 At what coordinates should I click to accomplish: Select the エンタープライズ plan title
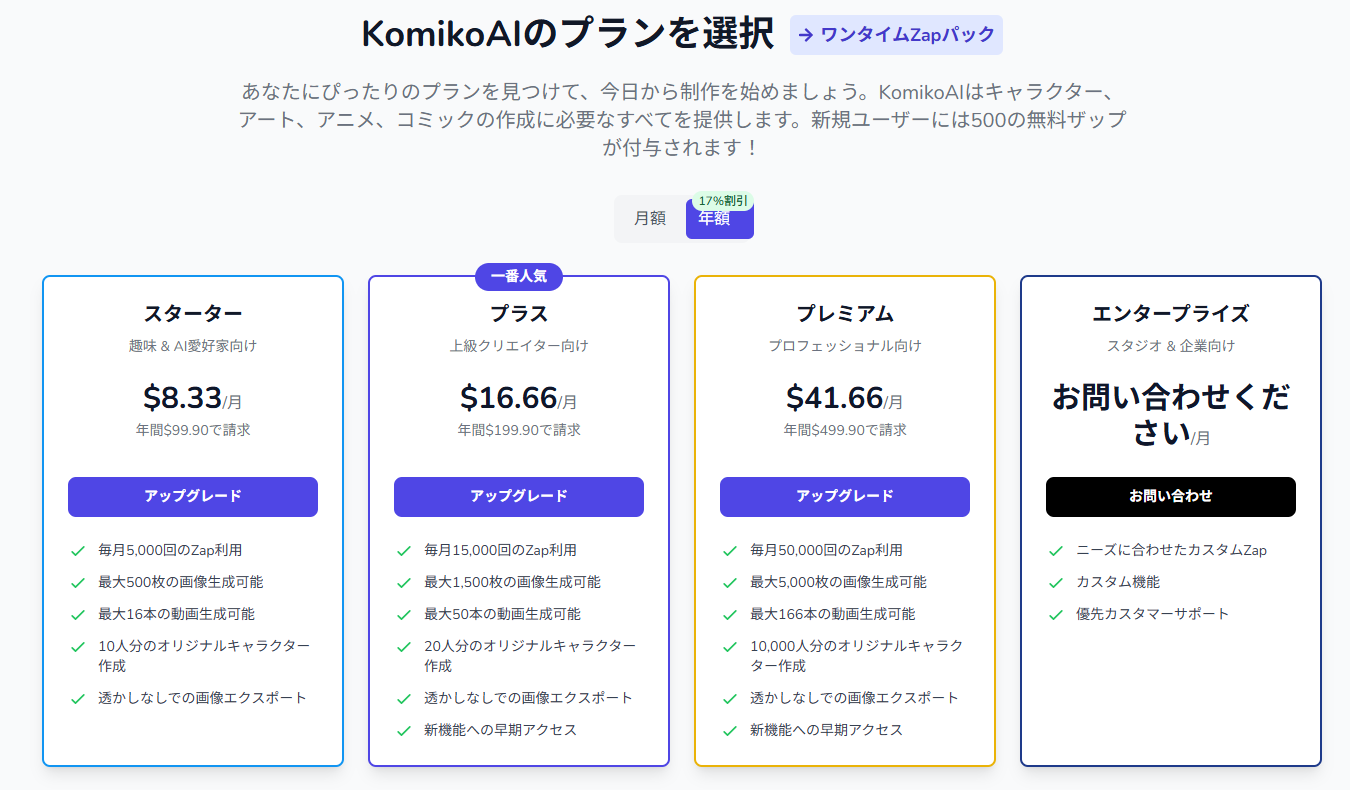coord(1171,314)
